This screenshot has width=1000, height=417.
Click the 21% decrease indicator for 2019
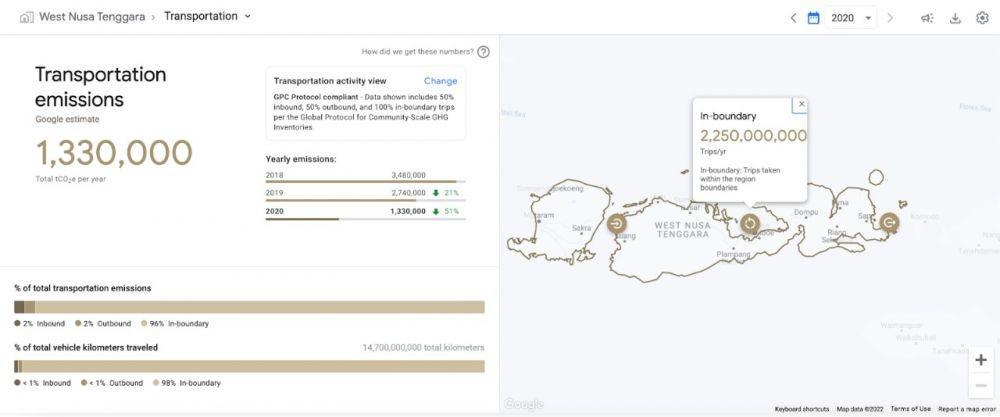445,193
